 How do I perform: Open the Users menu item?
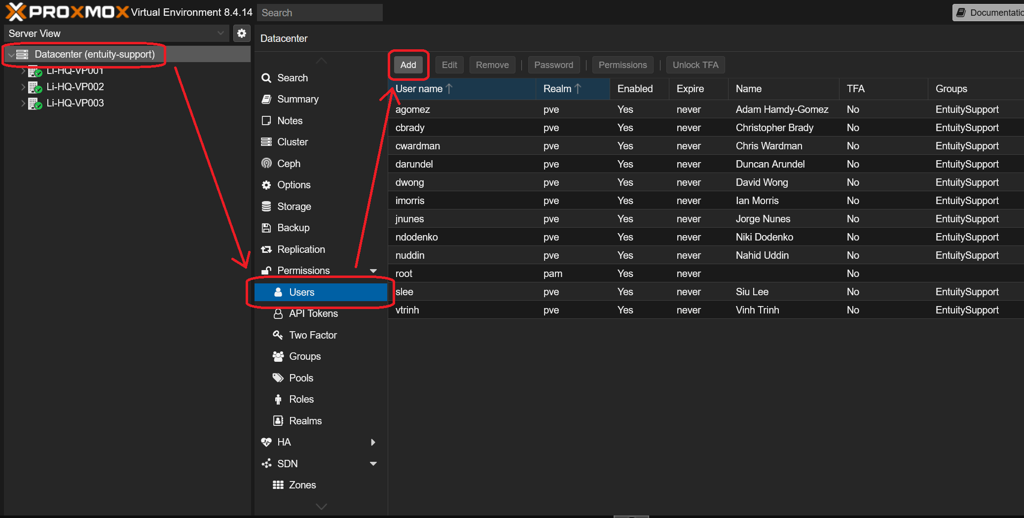(x=321, y=292)
